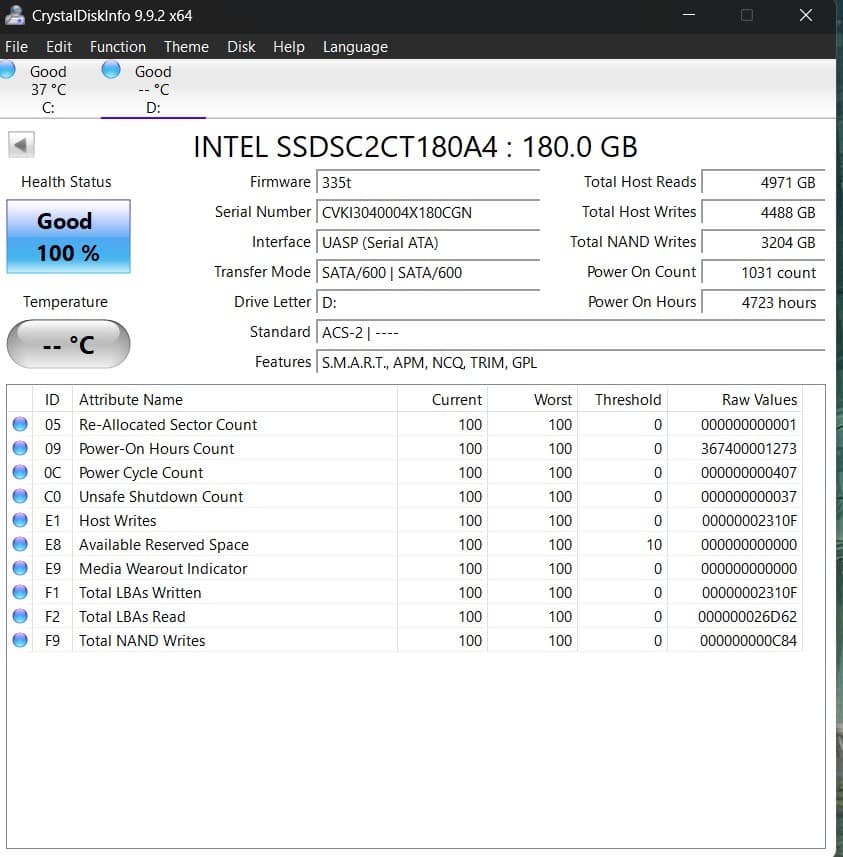This screenshot has height=857, width=843.
Task: Click the Threshold column header
Action: click(622, 400)
